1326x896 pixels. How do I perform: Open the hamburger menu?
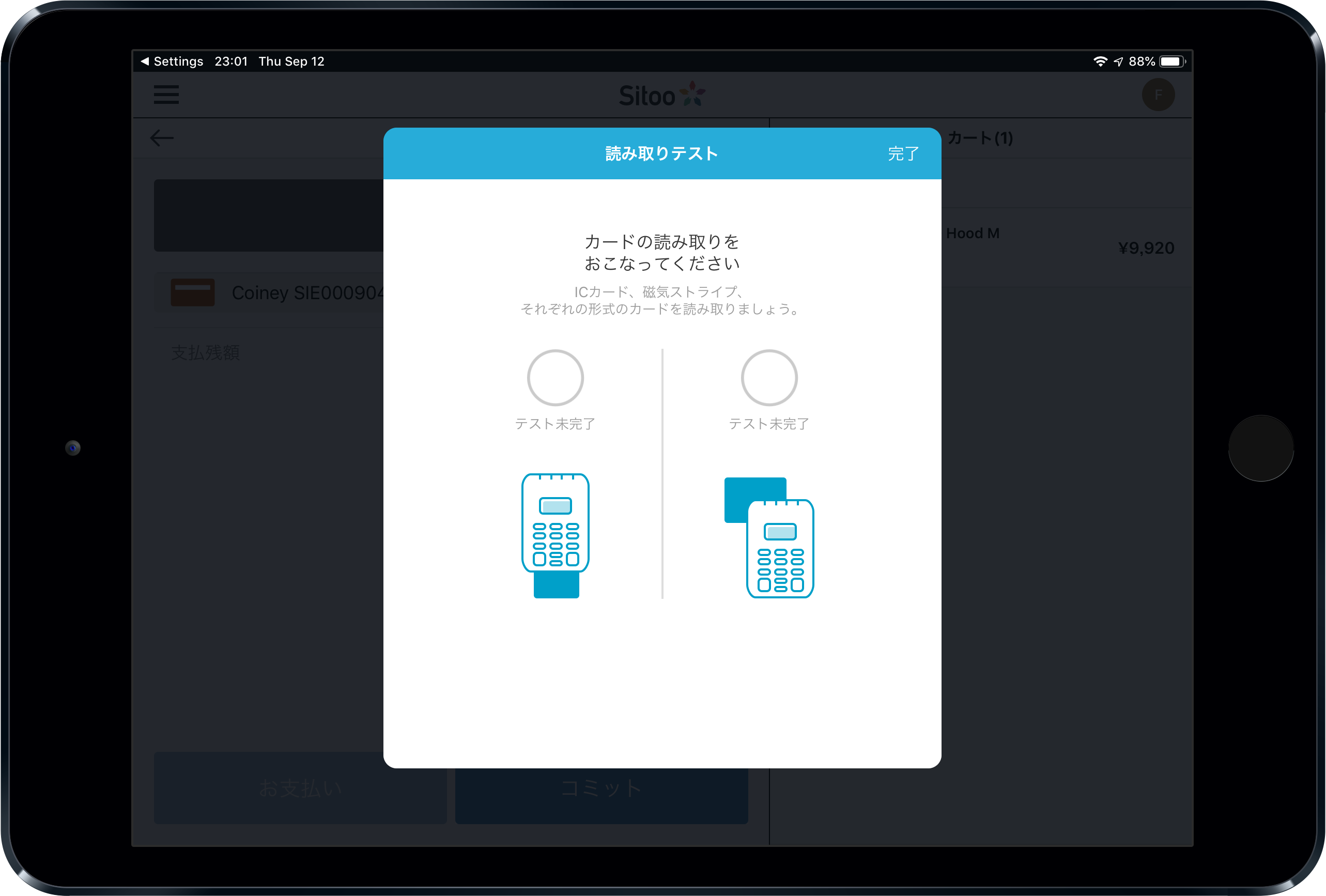[x=166, y=95]
